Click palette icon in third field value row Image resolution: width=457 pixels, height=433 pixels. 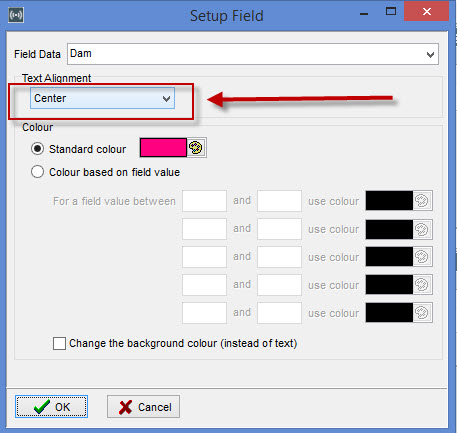pos(422,257)
